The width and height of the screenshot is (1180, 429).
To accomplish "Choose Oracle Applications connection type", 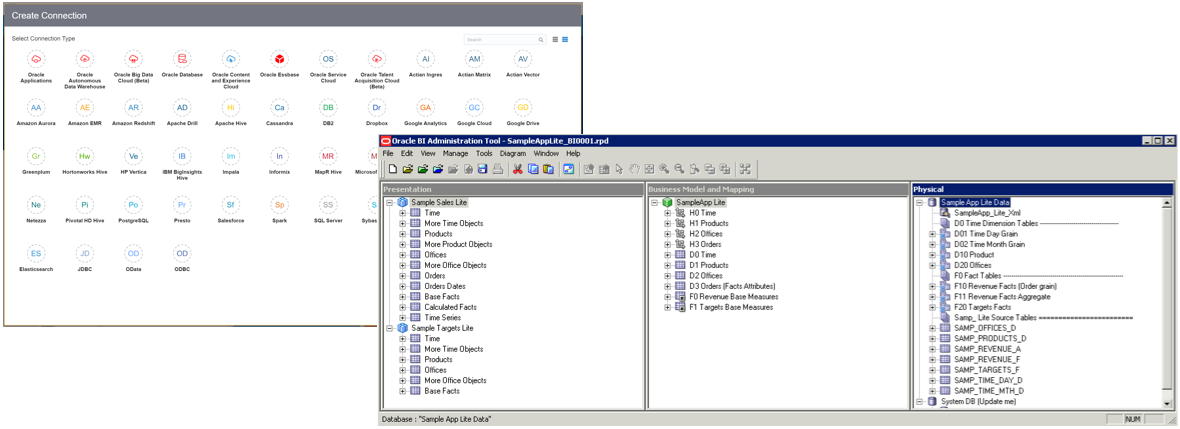I will [x=36, y=59].
